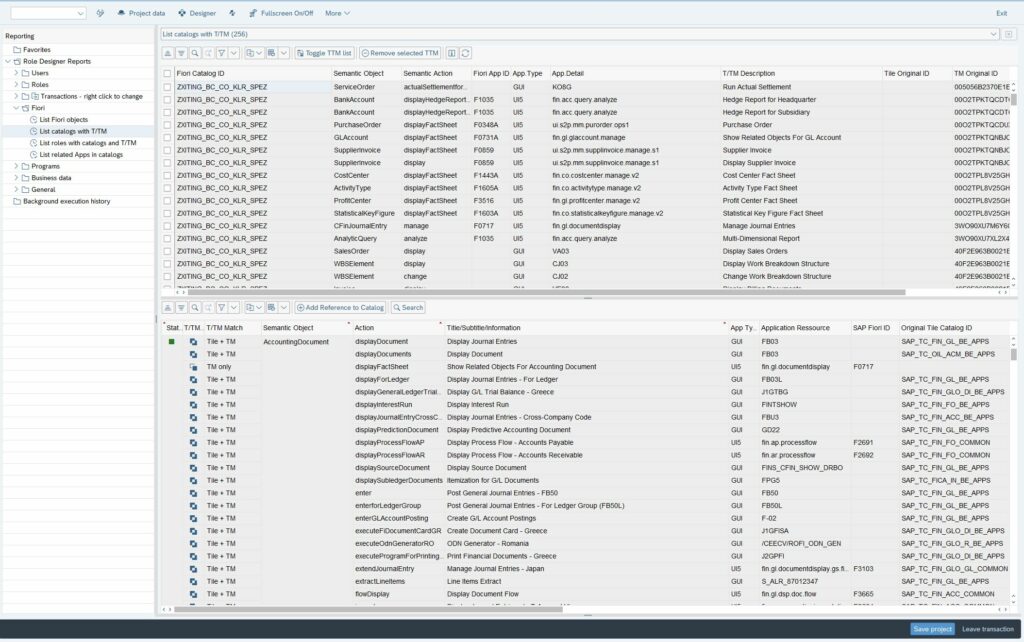1024x642 pixels.
Task: Click the filter funnel icon in upper toolbar
Action: point(222,53)
